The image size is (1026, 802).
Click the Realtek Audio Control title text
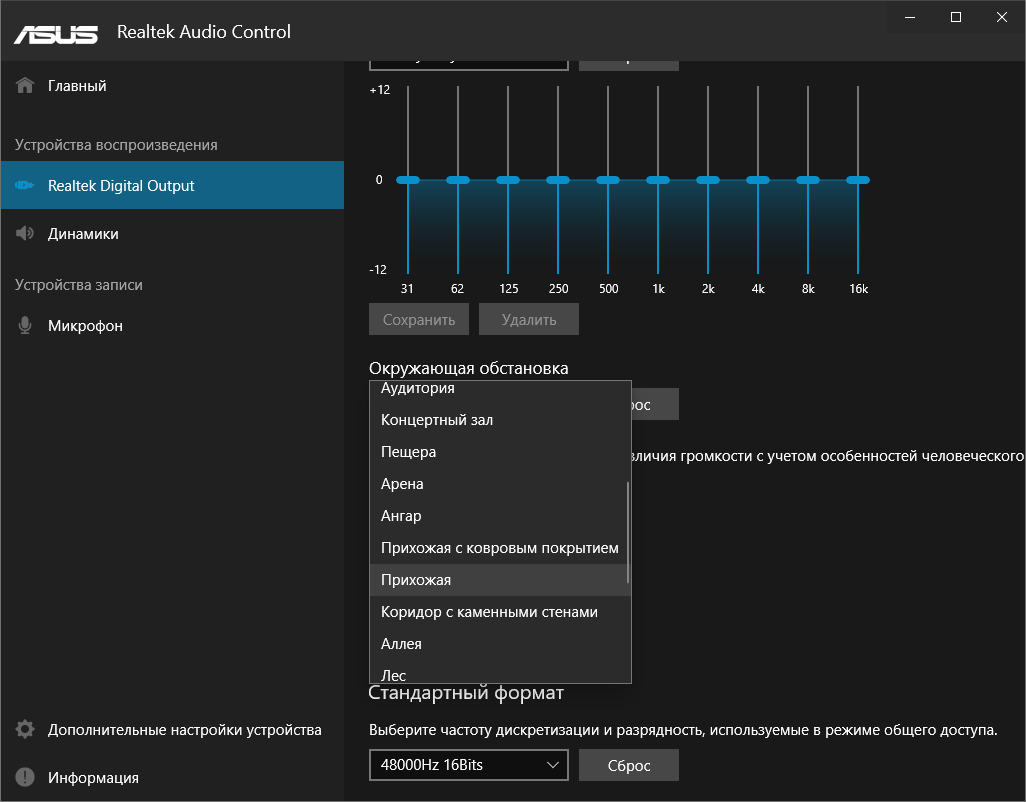pyautogui.click(x=203, y=31)
